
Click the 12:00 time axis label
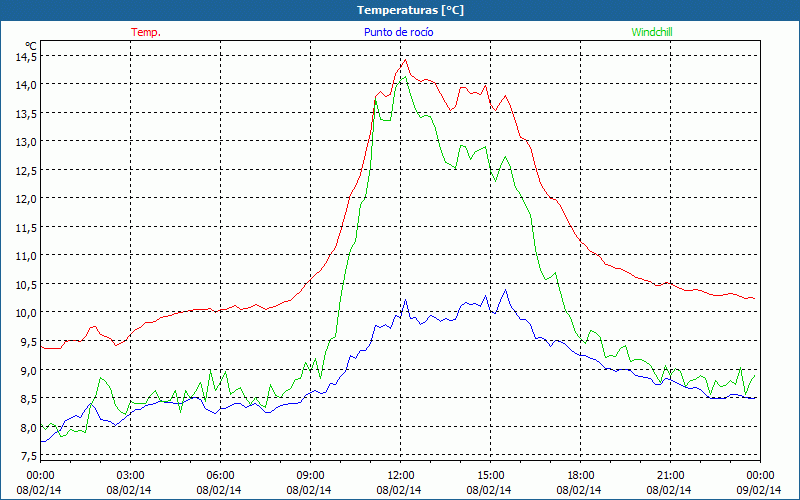401,476
